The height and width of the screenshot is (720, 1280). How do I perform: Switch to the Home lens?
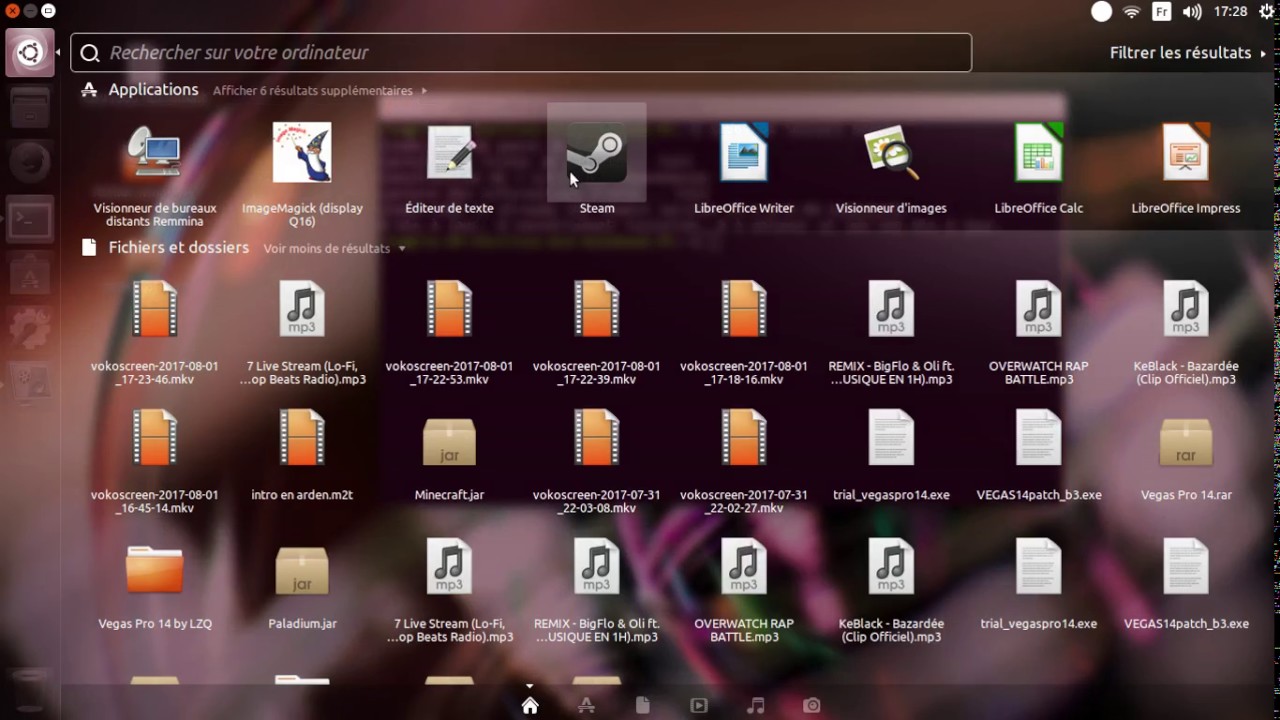(x=530, y=705)
